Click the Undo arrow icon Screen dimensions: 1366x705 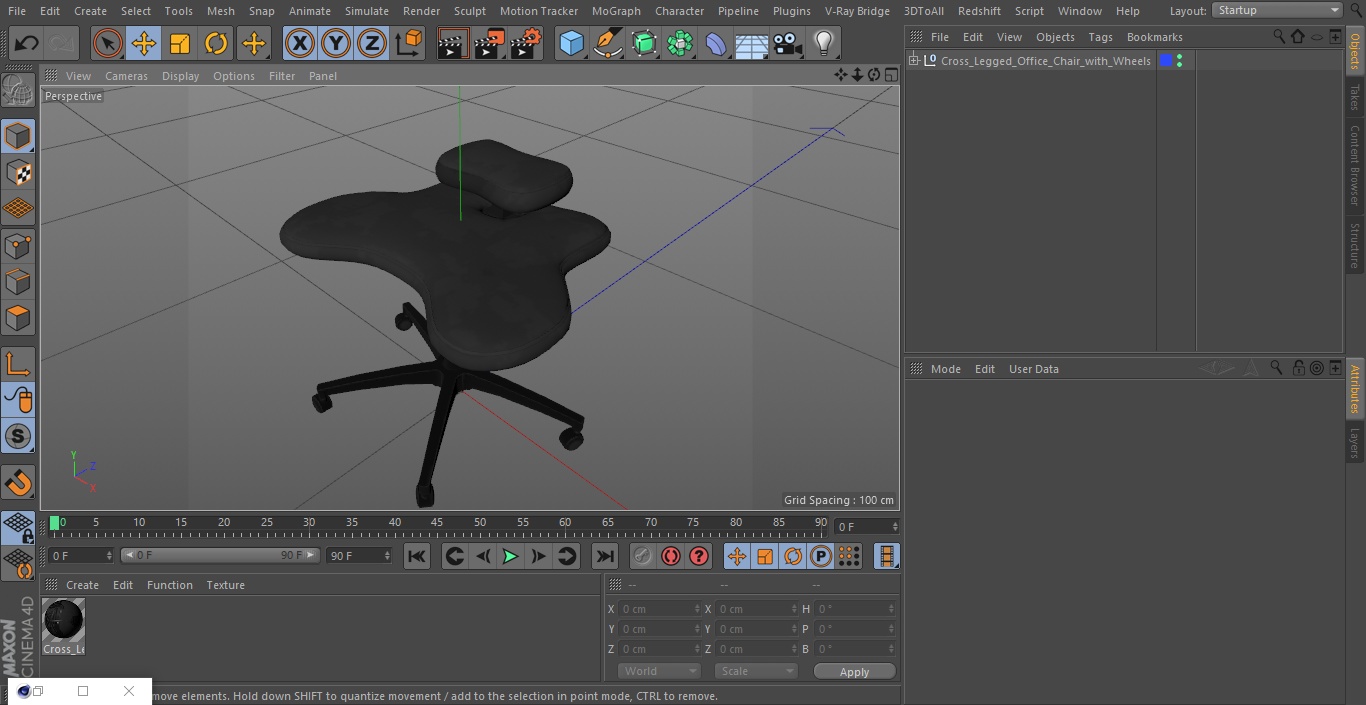(27, 43)
